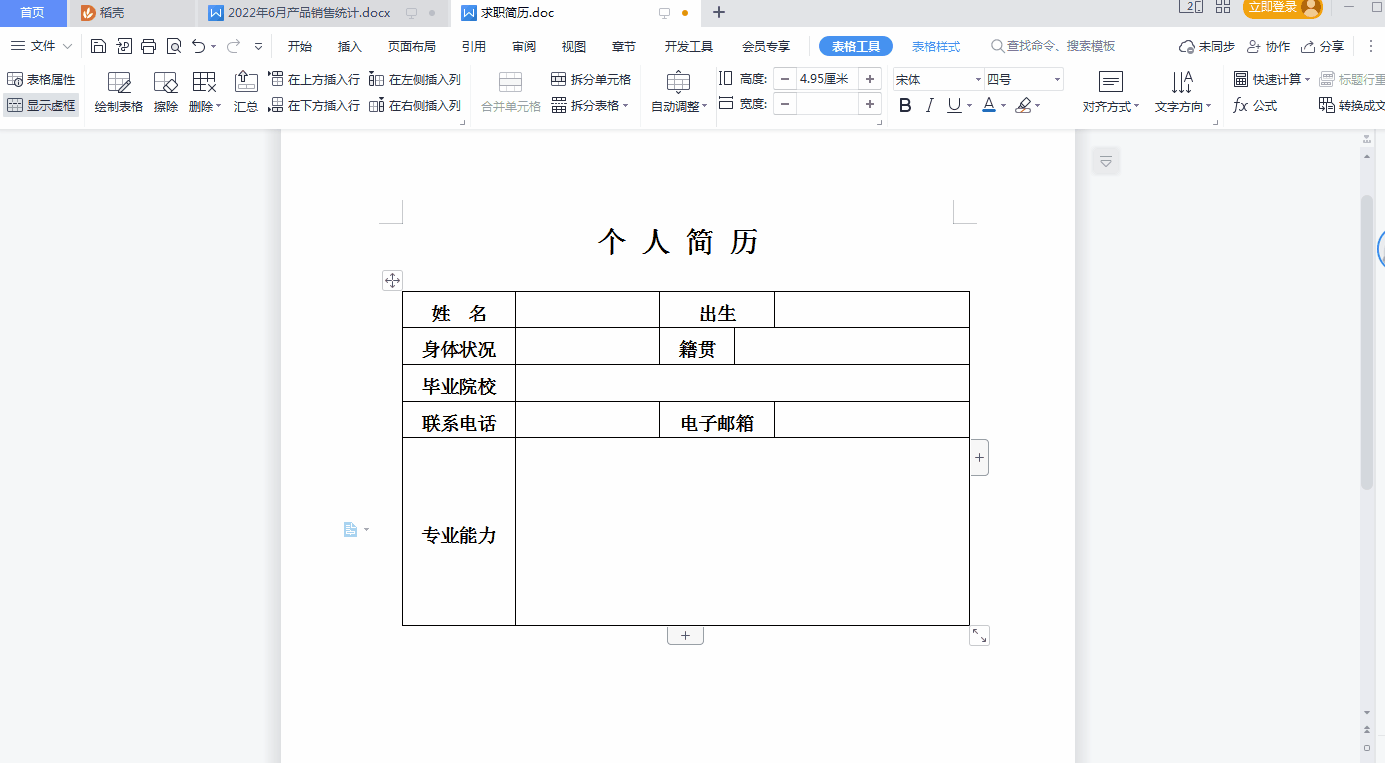Add a row with bottom plus button
This screenshot has width=1385, height=763.
(685, 635)
